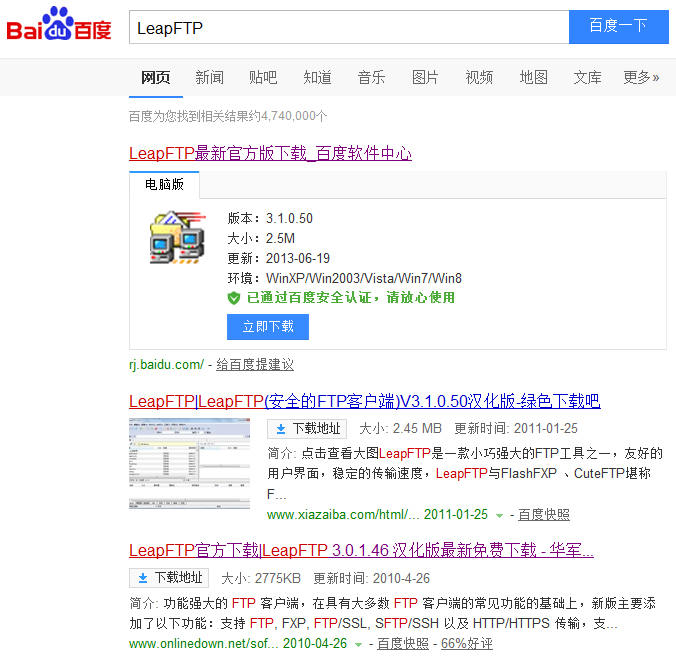Click the LeapFTP application icon image
This screenshot has width=676, height=663.
click(x=178, y=237)
